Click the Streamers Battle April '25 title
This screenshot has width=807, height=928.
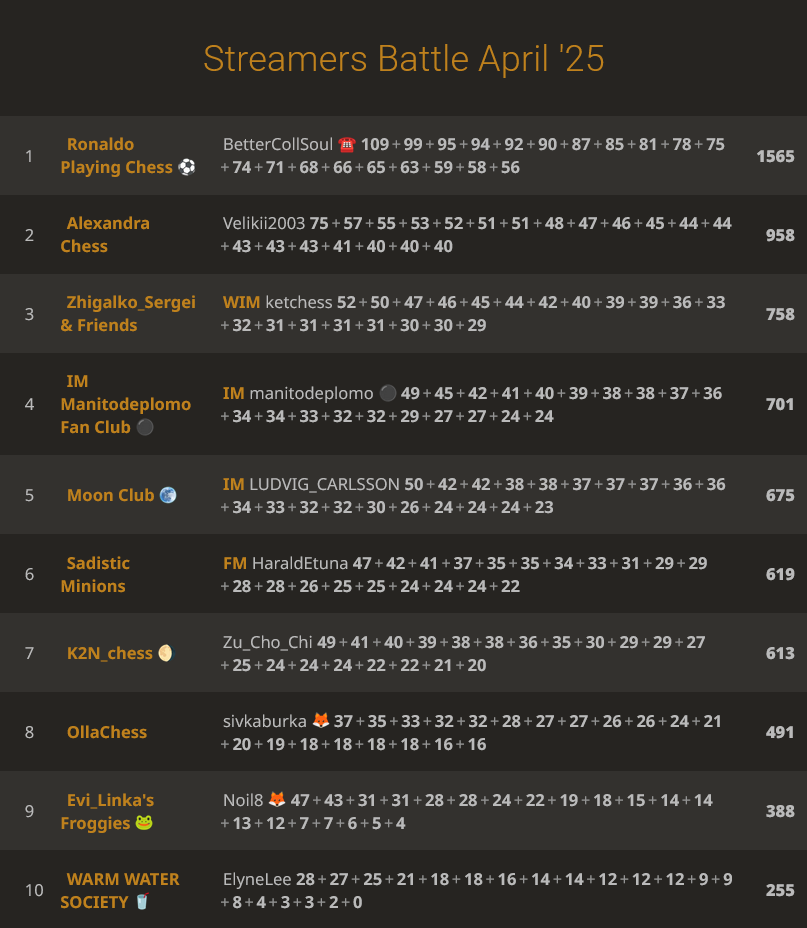(403, 58)
